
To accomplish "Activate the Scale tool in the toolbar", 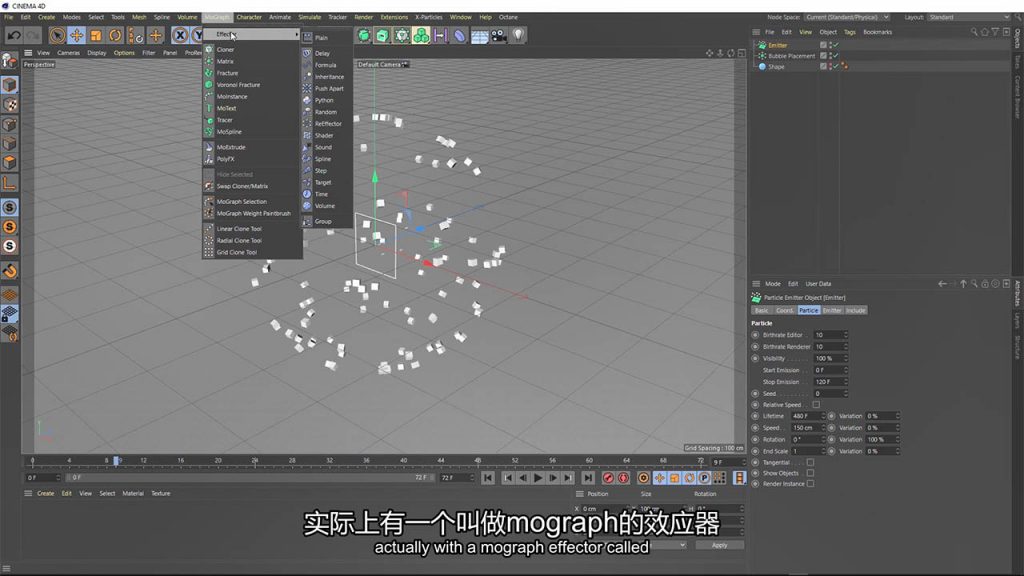I will tap(96, 35).
